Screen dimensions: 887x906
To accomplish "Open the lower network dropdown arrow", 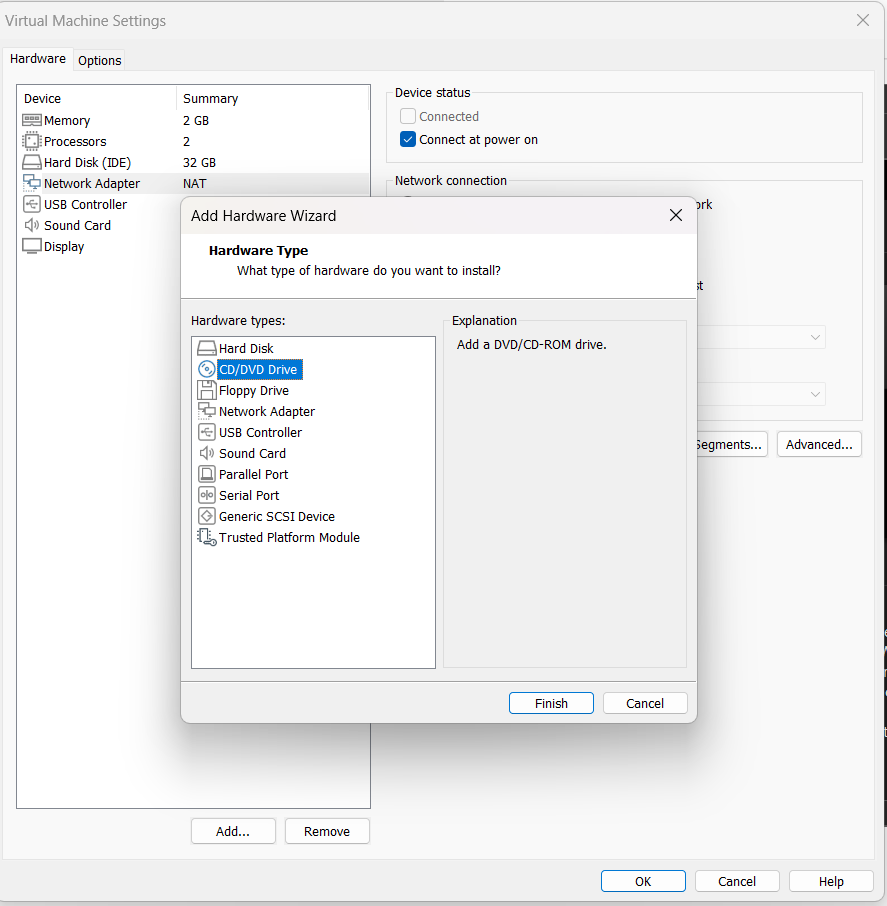I will (815, 394).
